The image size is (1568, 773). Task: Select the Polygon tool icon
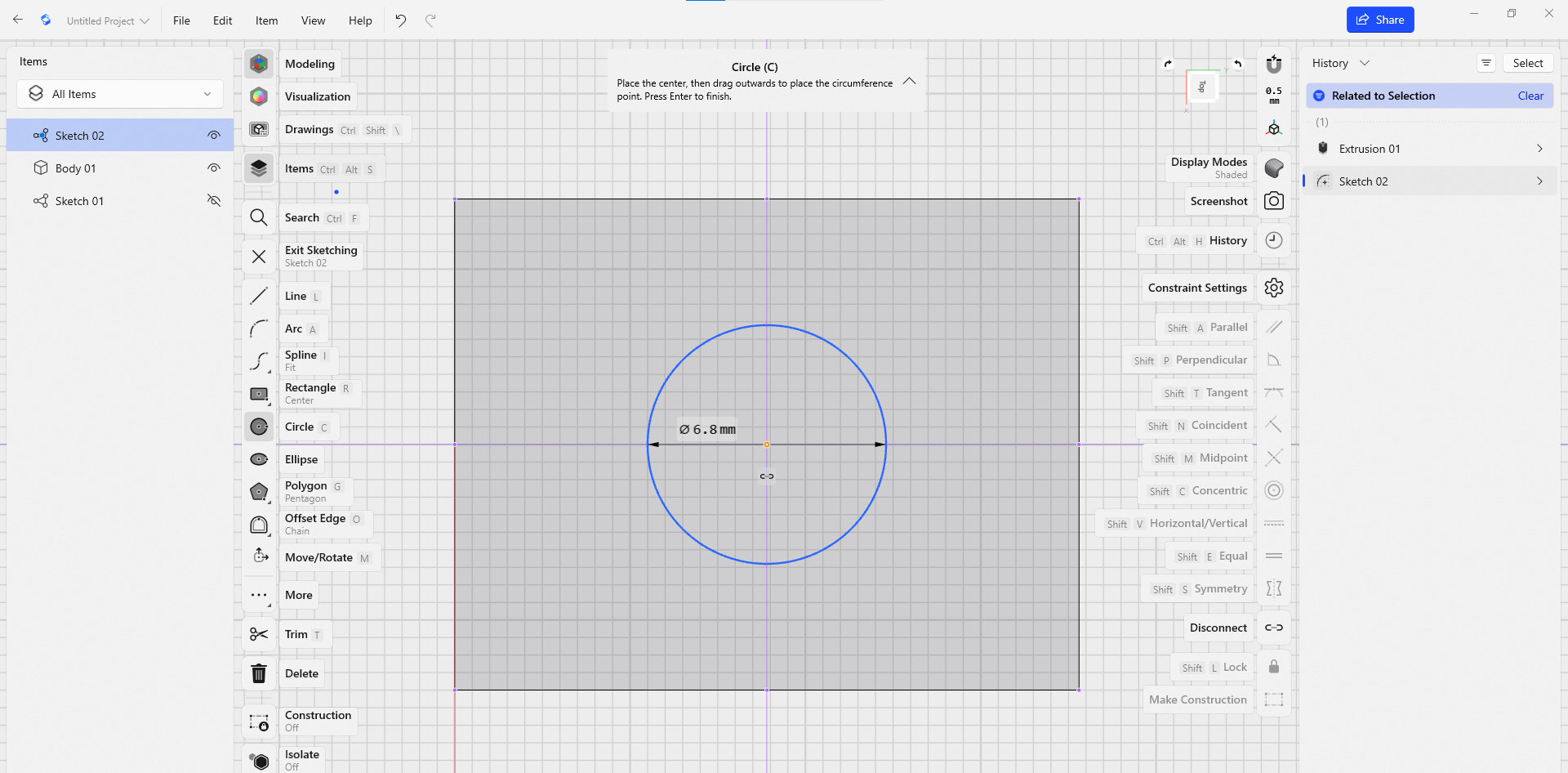pyautogui.click(x=259, y=492)
